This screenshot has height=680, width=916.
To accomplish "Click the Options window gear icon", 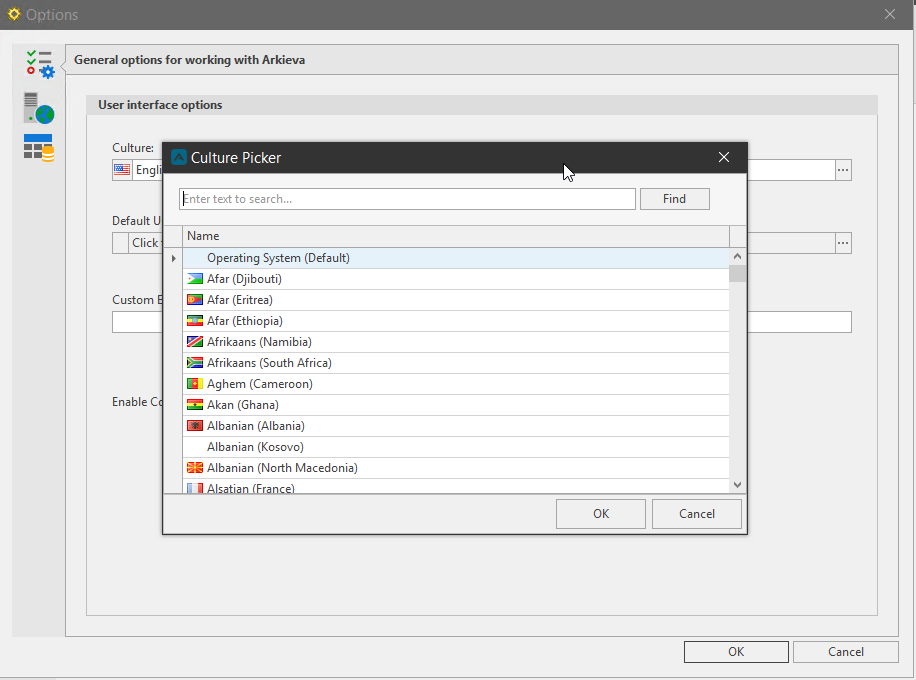I will [x=13, y=14].
